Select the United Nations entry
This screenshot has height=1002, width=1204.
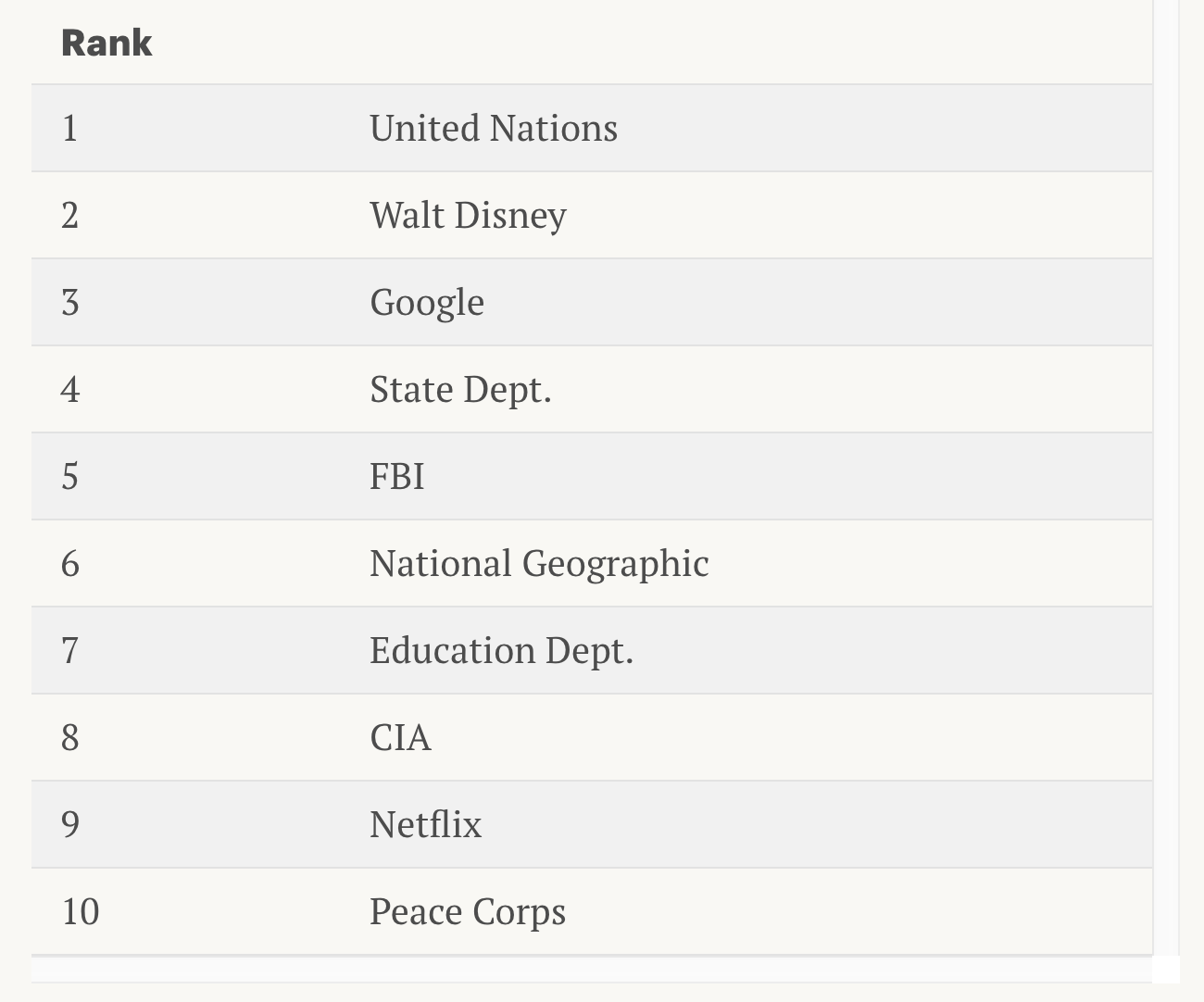(x=493, y=129)
